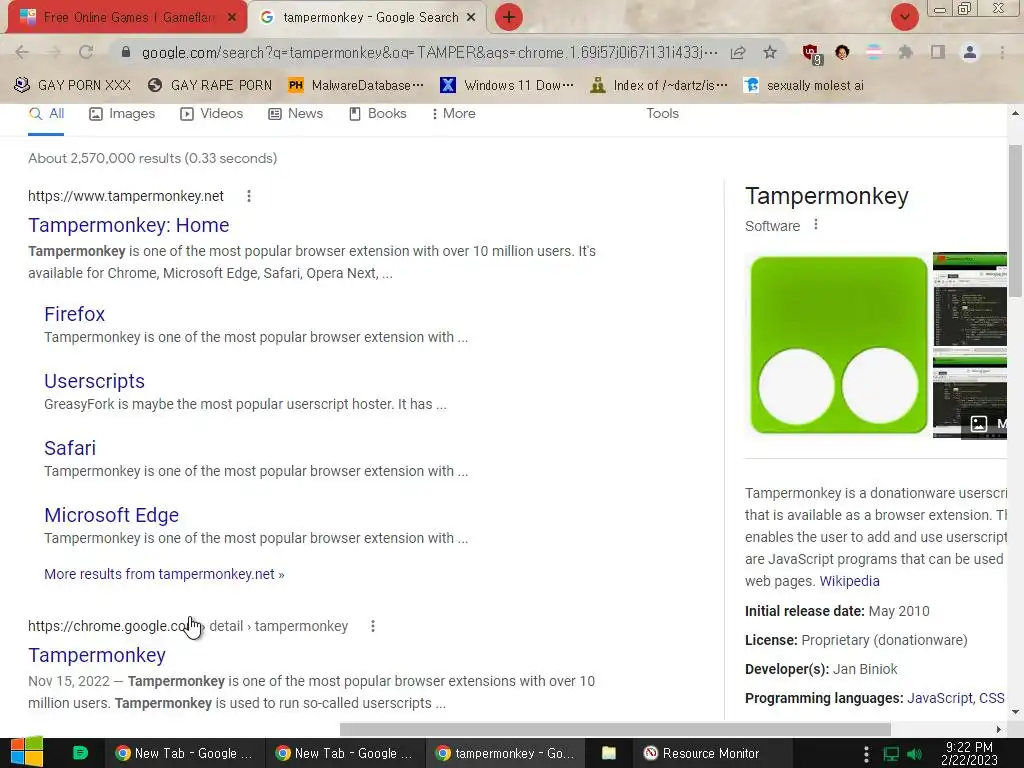1024x768 pixels.
Task: Click the vertical scrollbar thumb
Action: [1015, 220]
